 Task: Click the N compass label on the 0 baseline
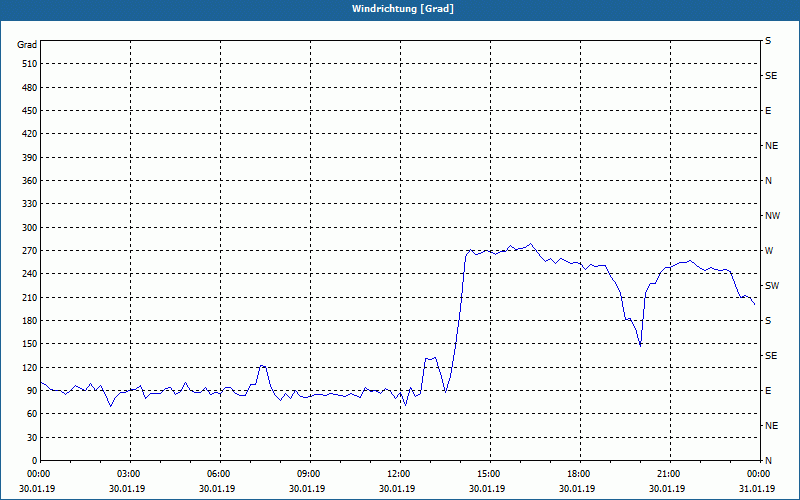[x=768, y=461]
